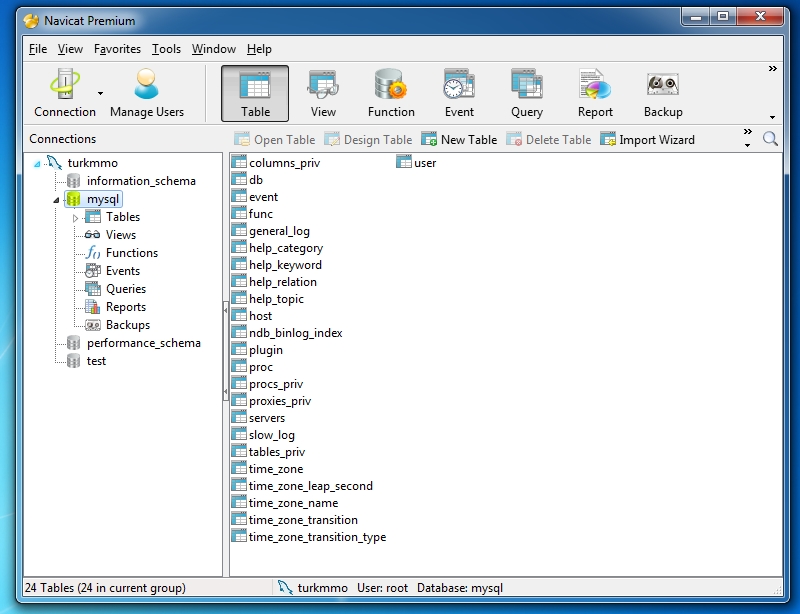Select the servers table icon
Image resolution: width=800 pixels, height=614 pixels.
(239, 417)
